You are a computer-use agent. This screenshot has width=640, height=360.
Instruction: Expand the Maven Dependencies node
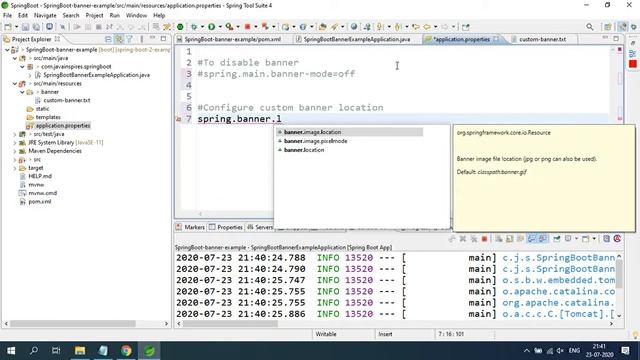tap(15, 151)
